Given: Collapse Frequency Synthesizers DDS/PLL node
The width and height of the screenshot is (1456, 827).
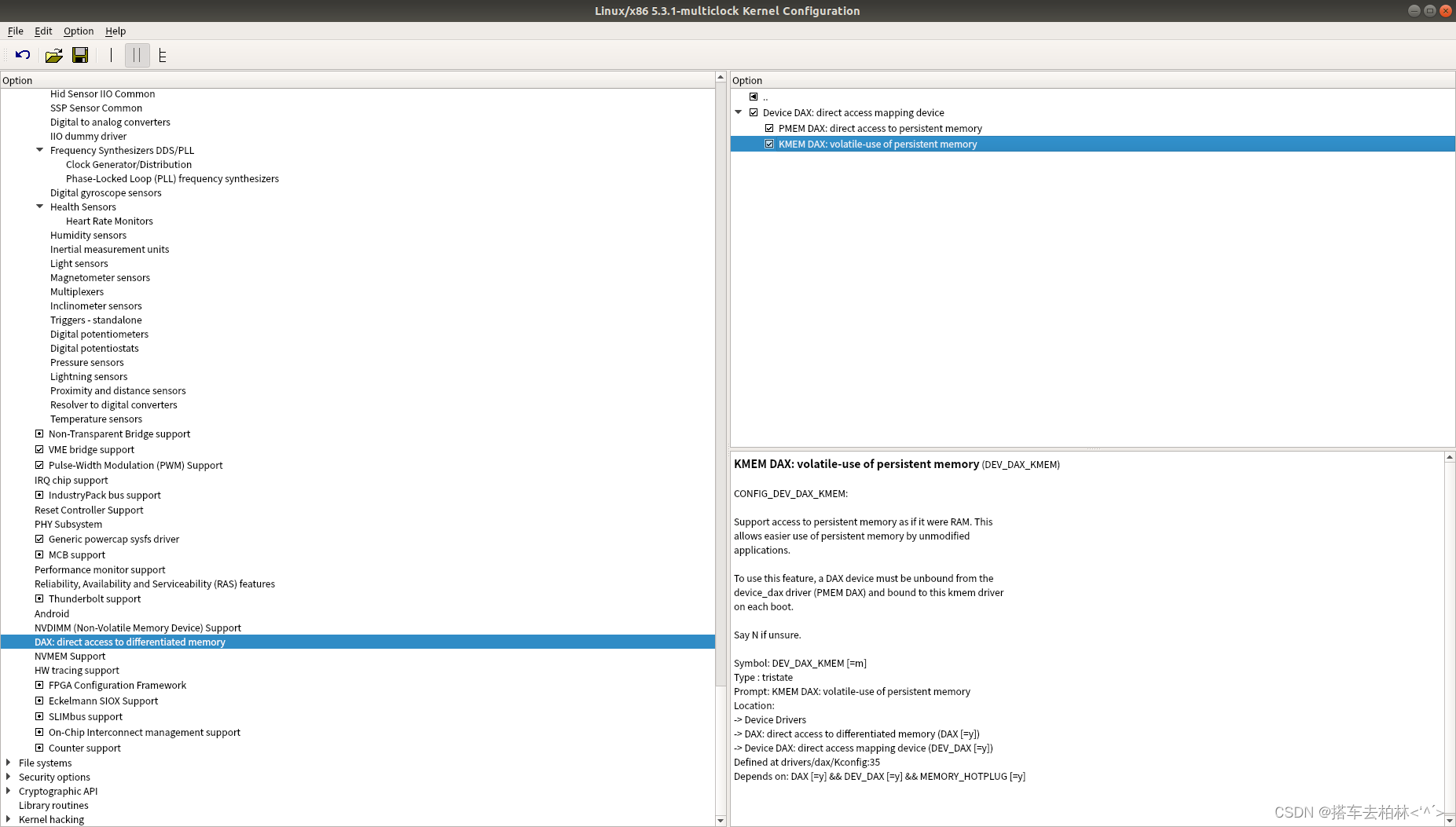Looking at the screenshot, I should pyautogui.click(x=39, y=150).
